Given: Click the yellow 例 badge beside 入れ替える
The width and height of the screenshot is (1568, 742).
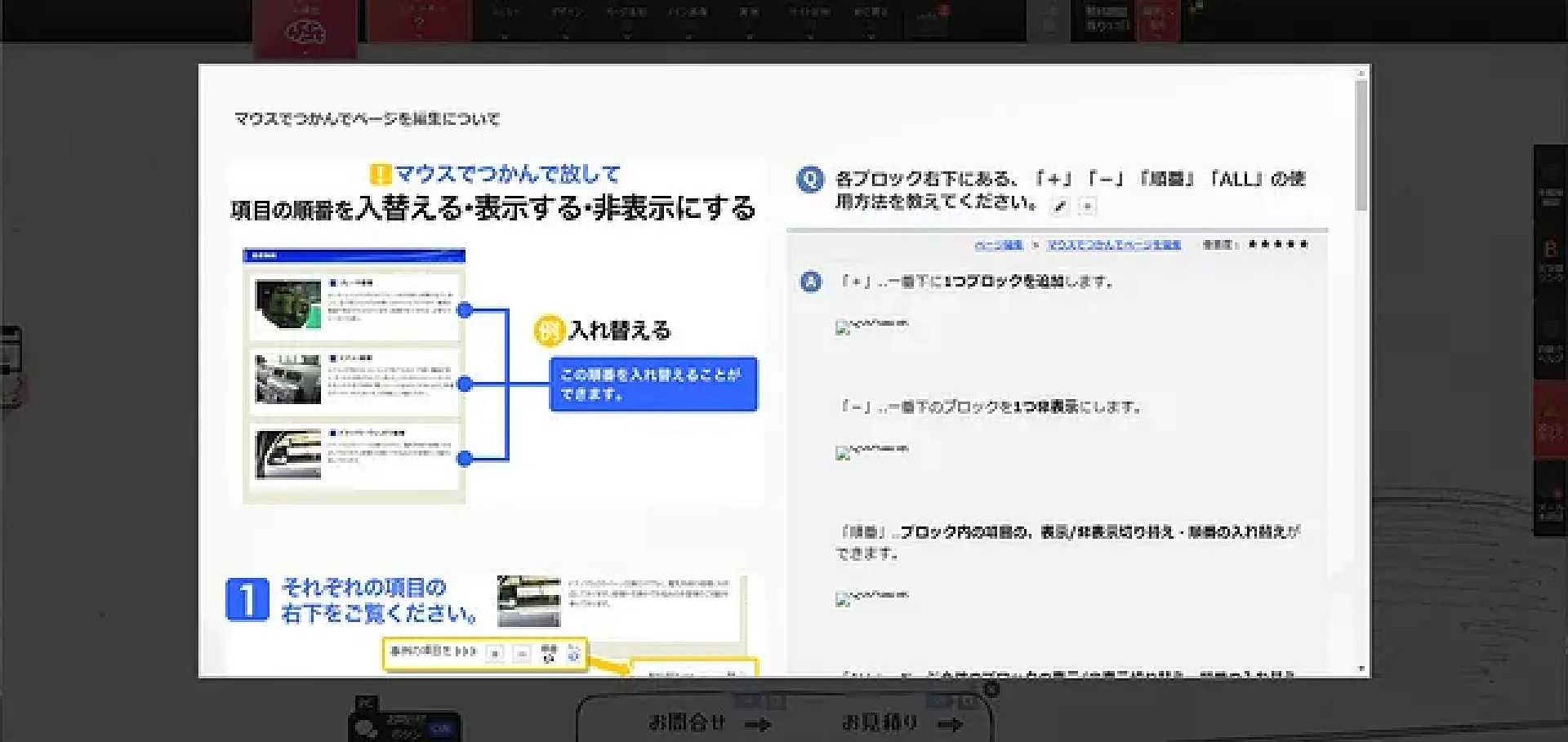Looking at the screenshot, I should [x=549, y=331].
